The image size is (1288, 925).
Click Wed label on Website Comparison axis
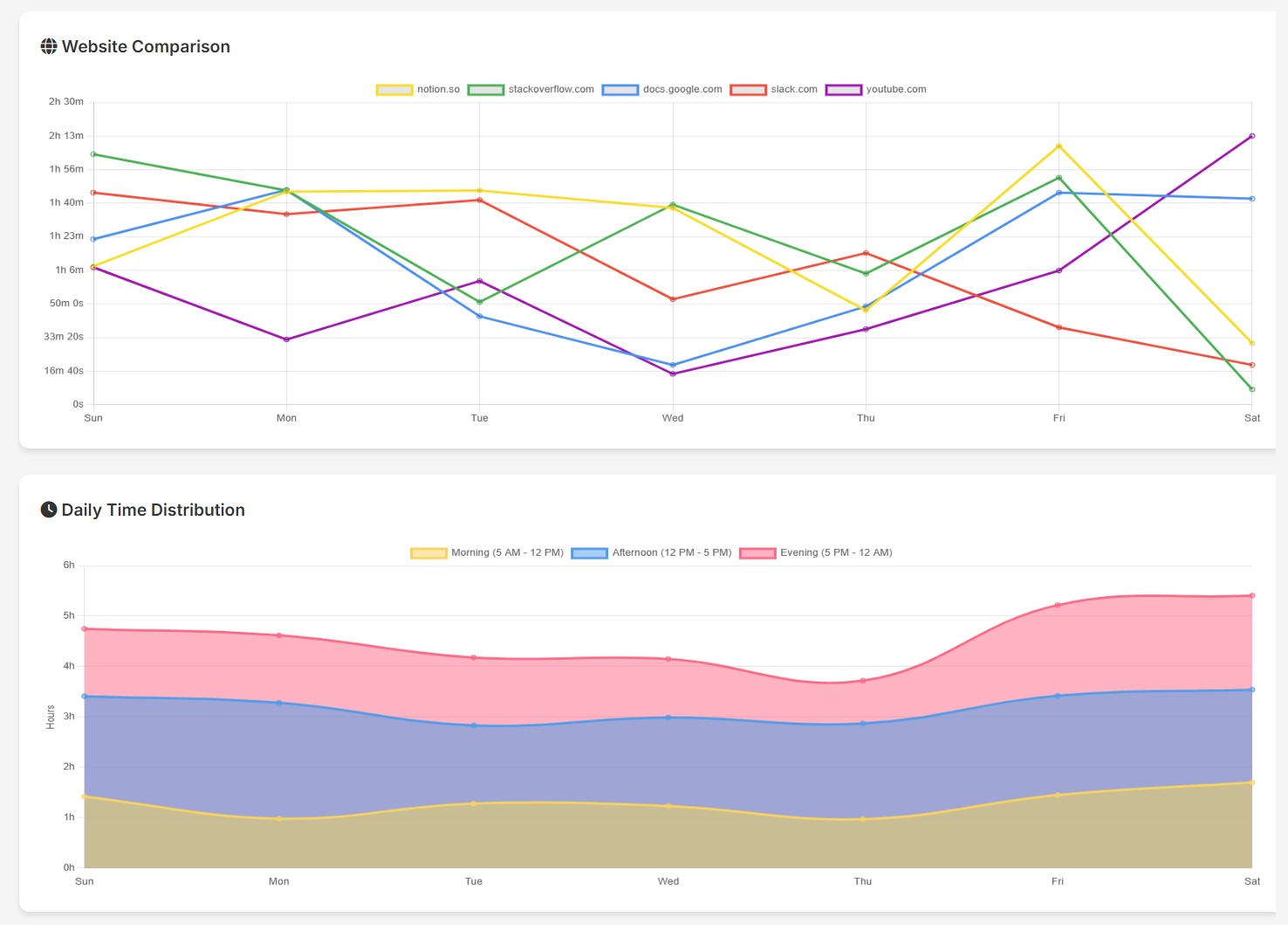(x=673, y=418)
